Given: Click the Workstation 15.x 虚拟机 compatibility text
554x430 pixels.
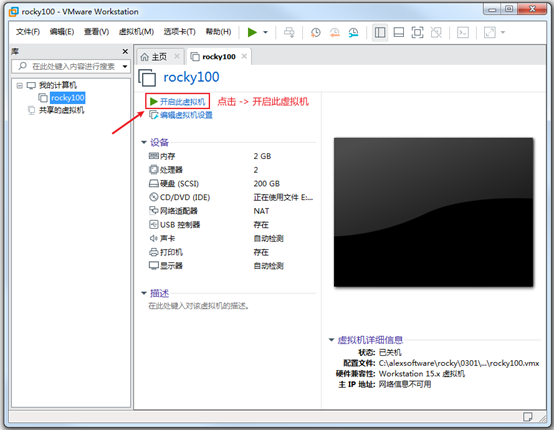Looking at the screenshot, I should pyautogui.click(x=422, y=373).
